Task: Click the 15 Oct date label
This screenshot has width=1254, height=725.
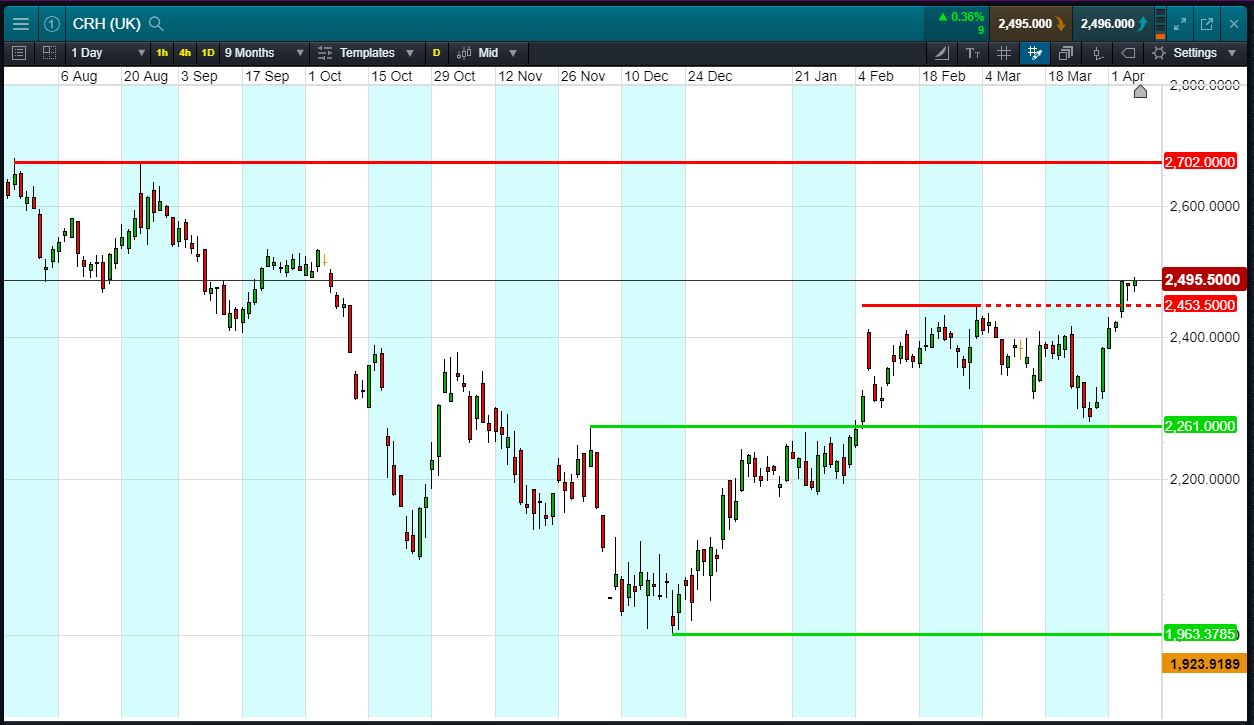Action: tap(391, 76)
